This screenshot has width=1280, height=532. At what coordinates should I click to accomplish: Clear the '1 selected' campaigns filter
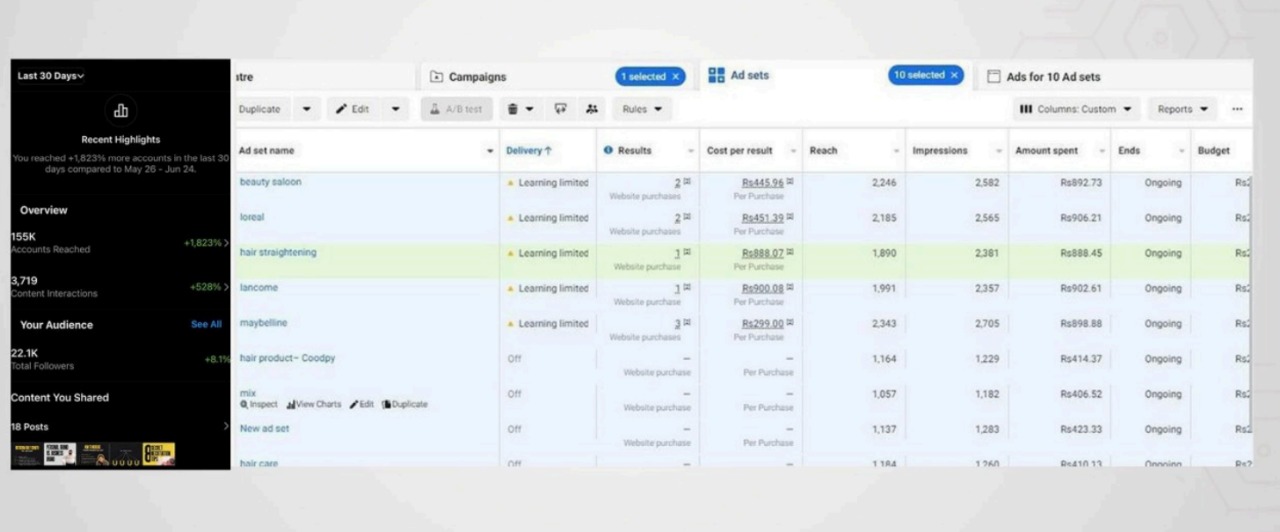point(675,76)
